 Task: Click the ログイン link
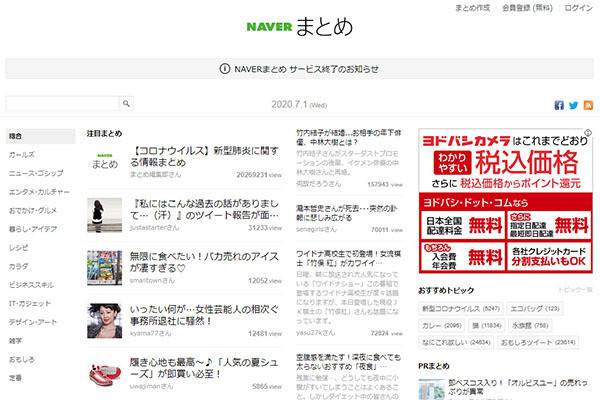[x=579, y=8]
